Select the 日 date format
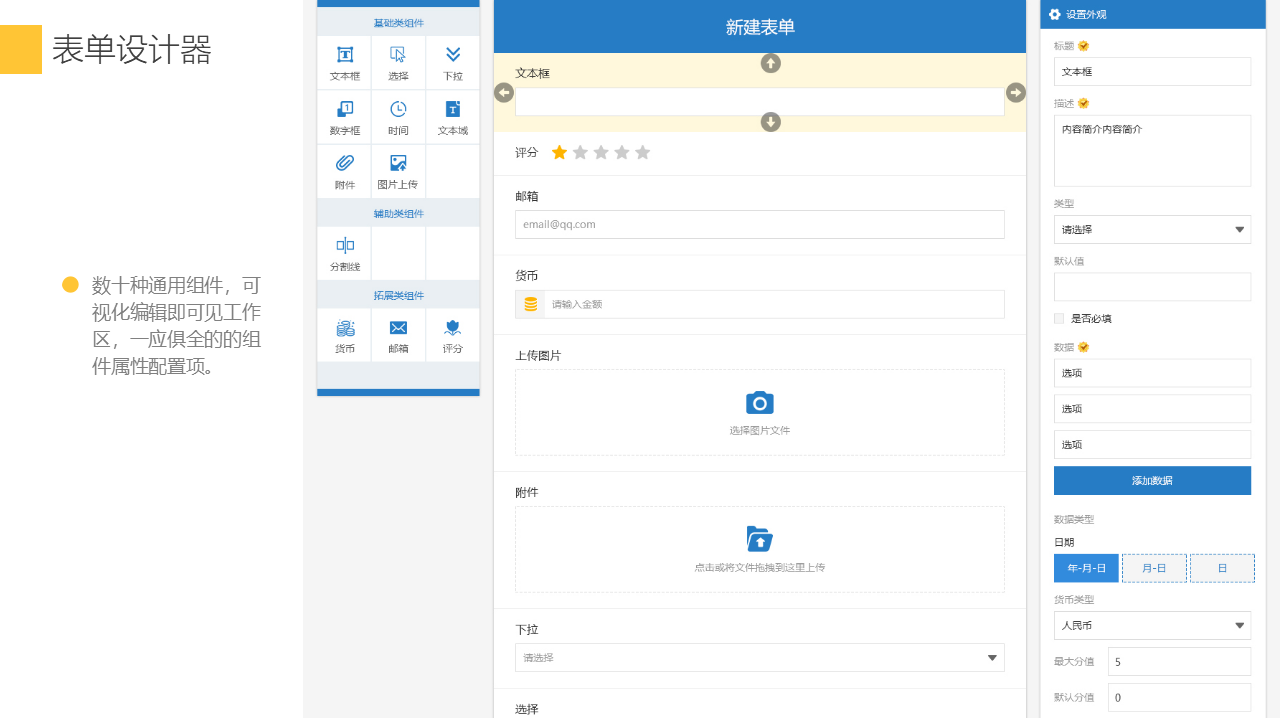The height and width of the screenshot is (719, 1281). coord(1222,568)
